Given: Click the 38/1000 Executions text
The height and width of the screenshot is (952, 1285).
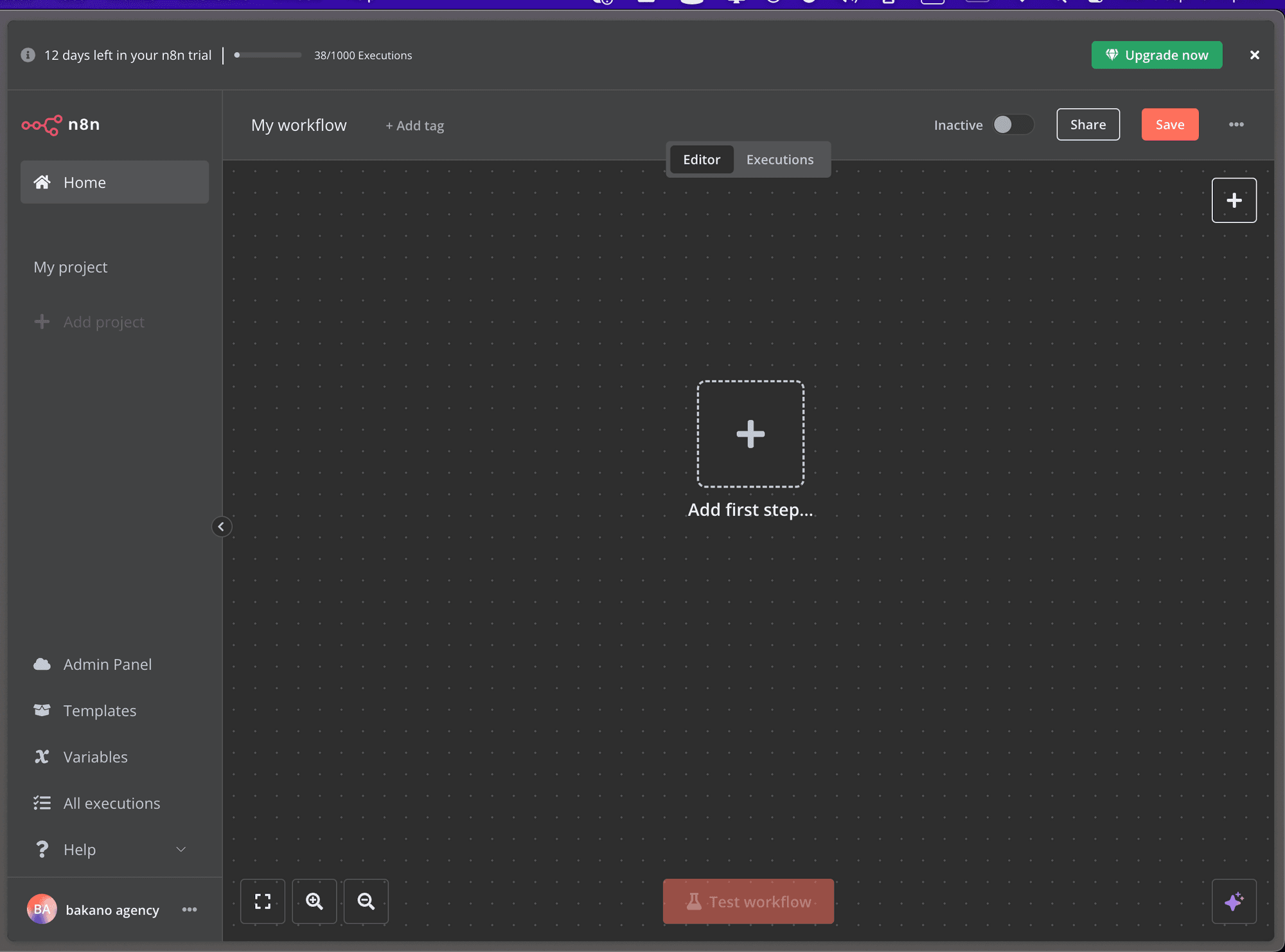Looking at the screenshot, I should [x=363, y=55].
